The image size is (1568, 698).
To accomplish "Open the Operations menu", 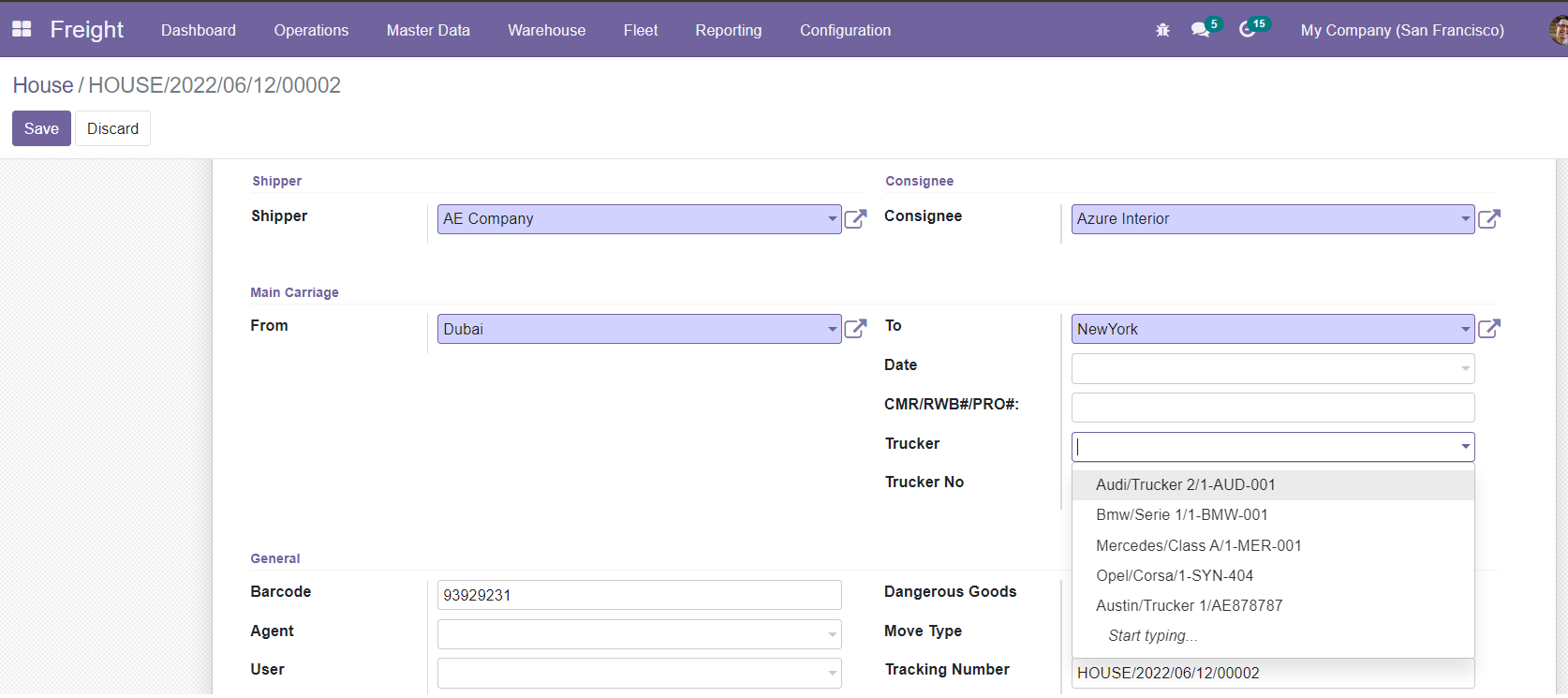I will coord(311,30).
